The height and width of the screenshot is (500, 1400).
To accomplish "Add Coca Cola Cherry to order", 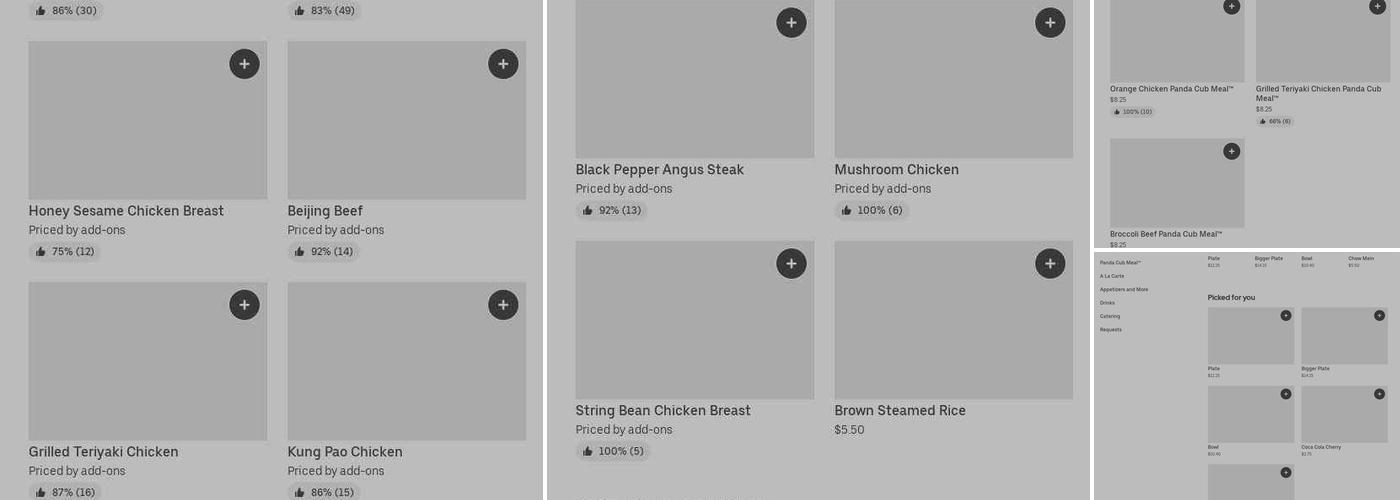I will [1379, 394].
